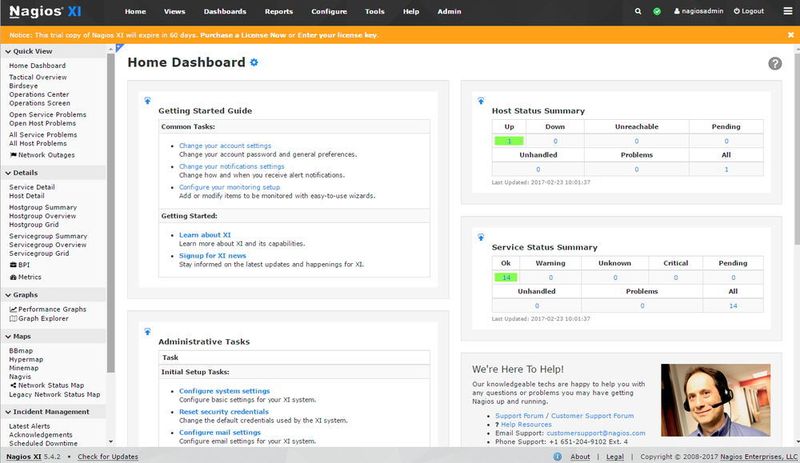Click the green host Up count cell
Screen dimensions: 800x463
(x=509, y=141)
